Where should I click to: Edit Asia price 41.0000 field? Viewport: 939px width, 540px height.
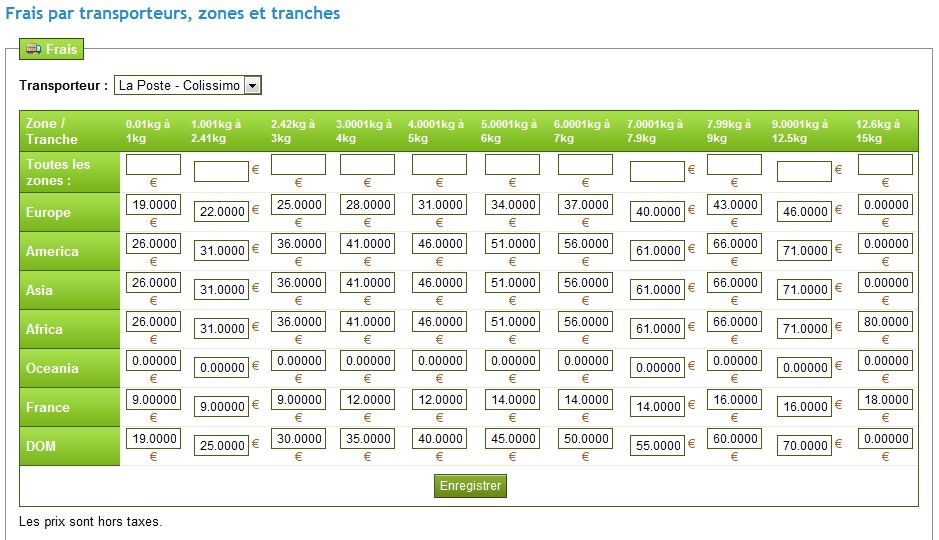(367, 283)
